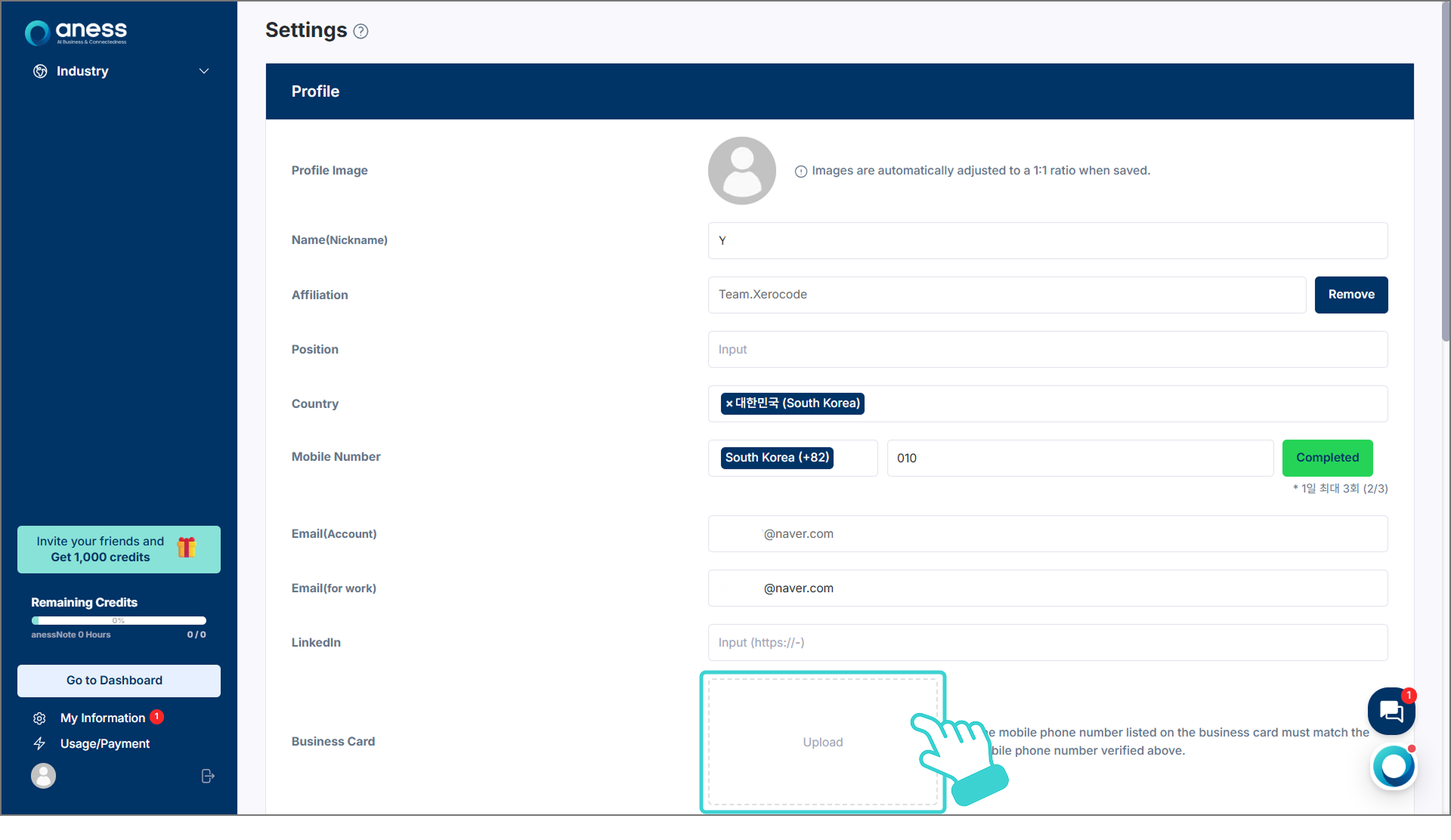Open the South Korea (+82) code dropdown
Viewport: 1451px width, 840px height.
pyautogui.click(x=791, y=458)
